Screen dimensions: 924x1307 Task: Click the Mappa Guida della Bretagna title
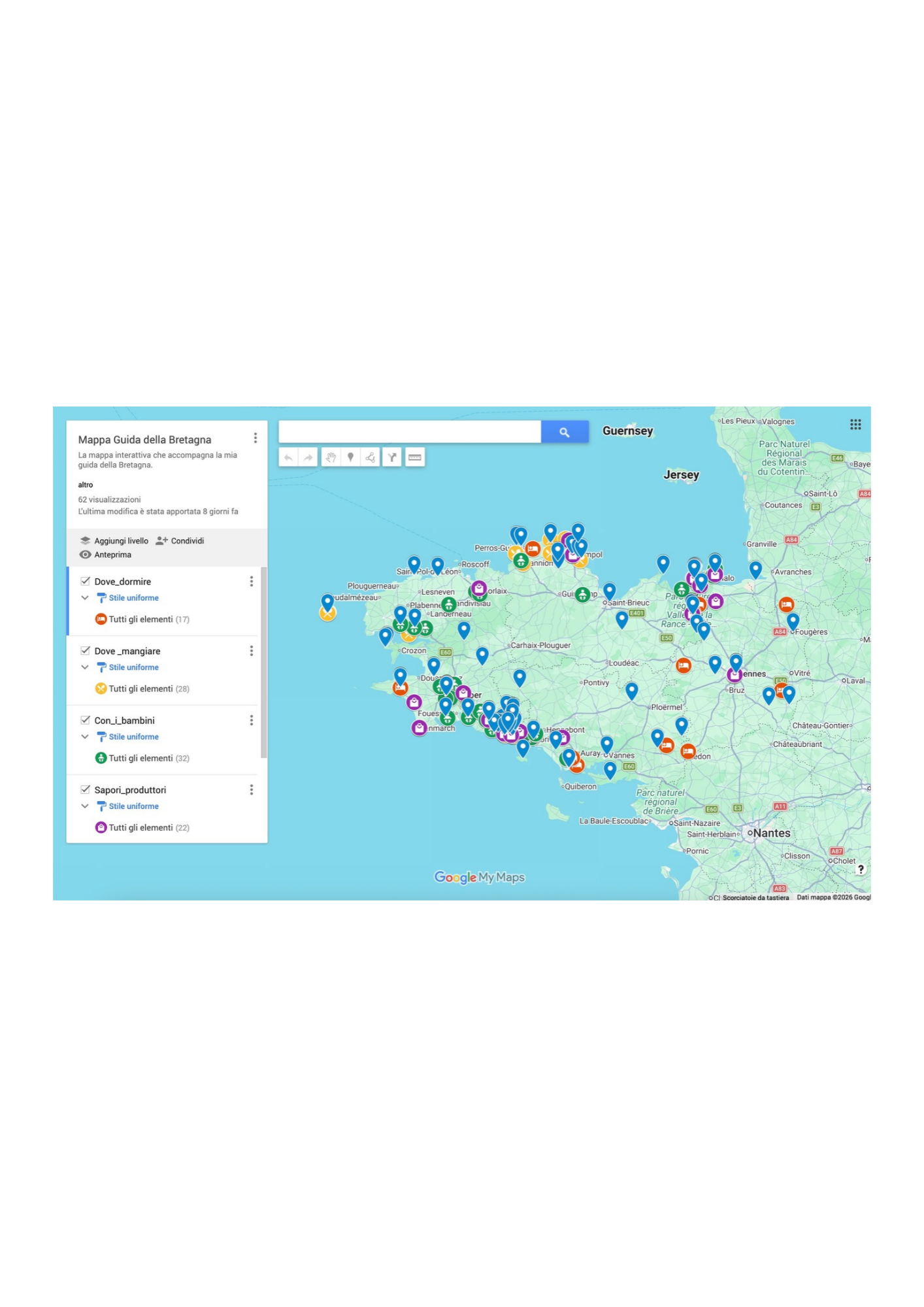pyautogui.click(x=145, y=440)
